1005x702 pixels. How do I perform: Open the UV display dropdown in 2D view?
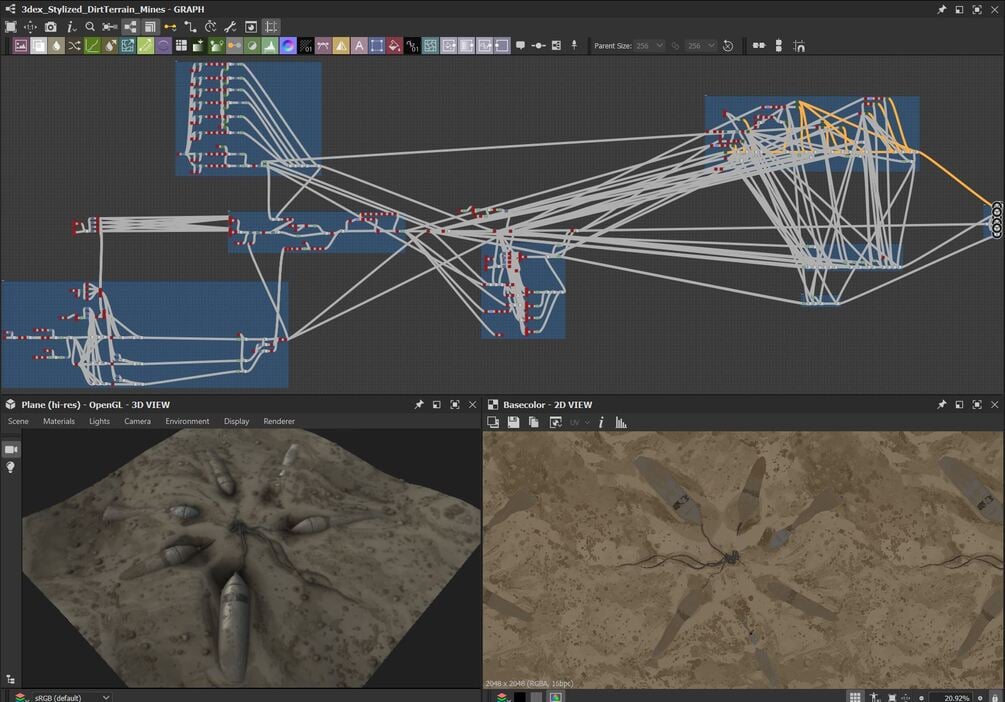(579, 422)
